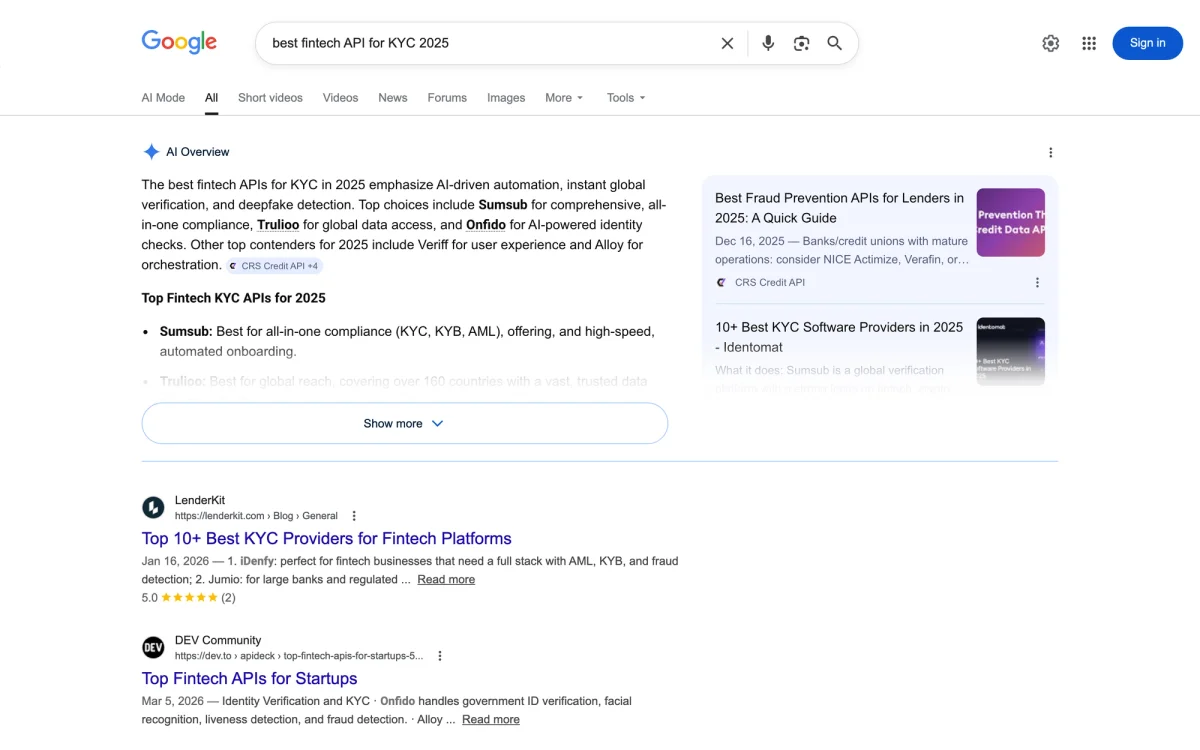The image size is (1200, 750).
Task: Click the five-star rating under the LenderKit result
Action: pyautogui.click(x=188, y=597)
